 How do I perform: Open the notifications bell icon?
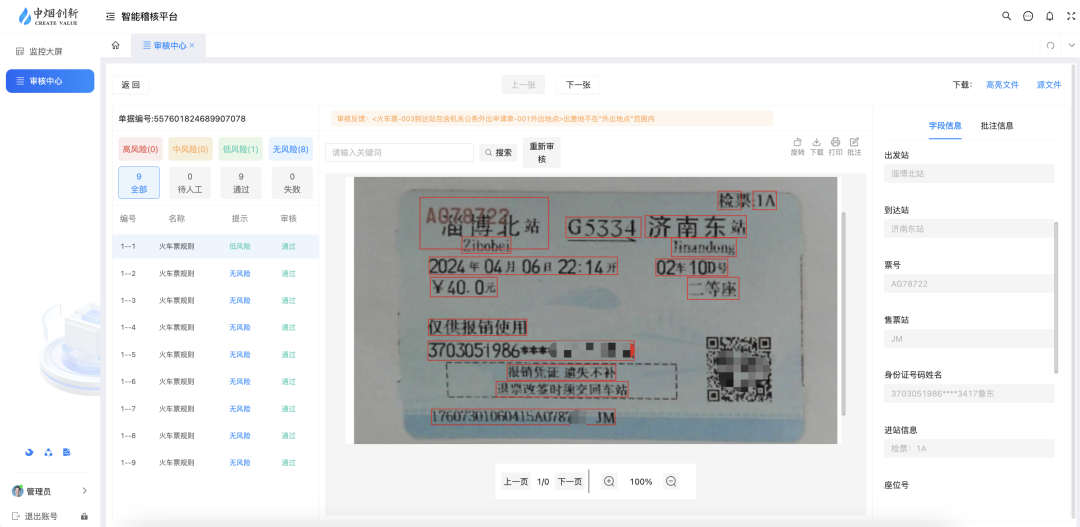click(1050, 16)
